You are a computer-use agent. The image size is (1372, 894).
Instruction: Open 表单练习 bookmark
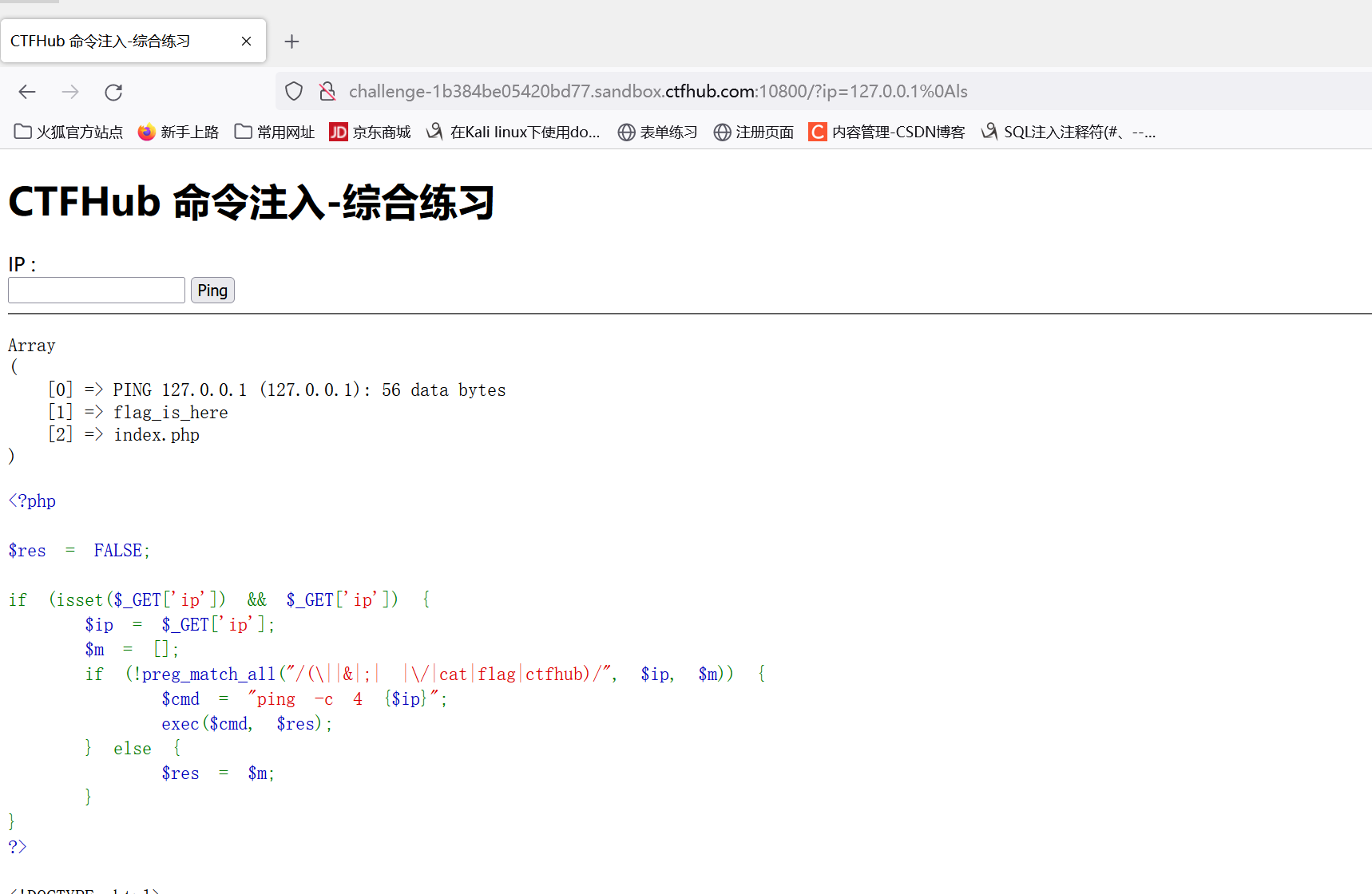[658, 132]
